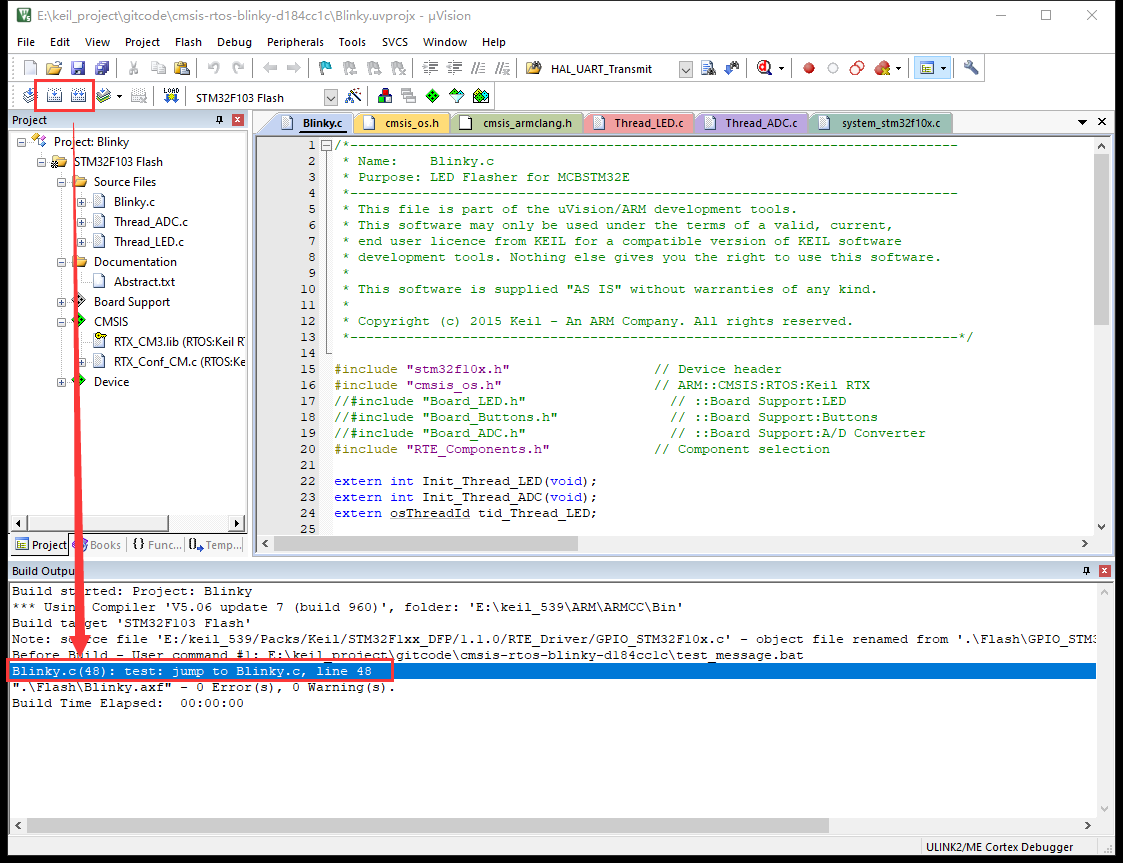This screenshot has height=863, width=1123.
Task: Save the current file with floppy icon
Action: pos(77,68)
